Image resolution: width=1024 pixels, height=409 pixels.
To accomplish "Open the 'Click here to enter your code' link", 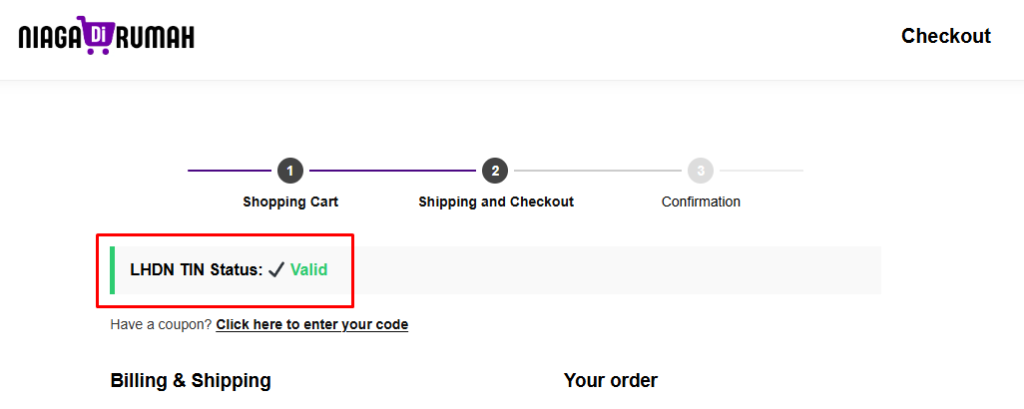I will pos(312,325).
